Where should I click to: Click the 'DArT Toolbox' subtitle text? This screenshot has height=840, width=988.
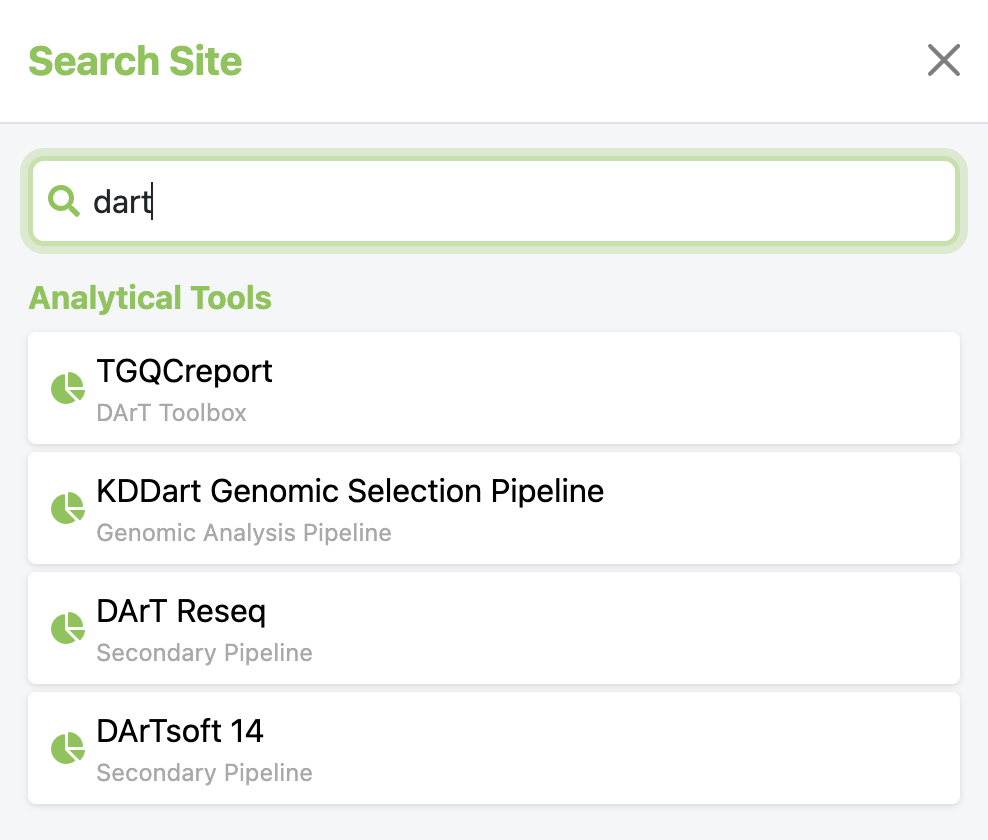pyautogui.click(x=171, y=413)
